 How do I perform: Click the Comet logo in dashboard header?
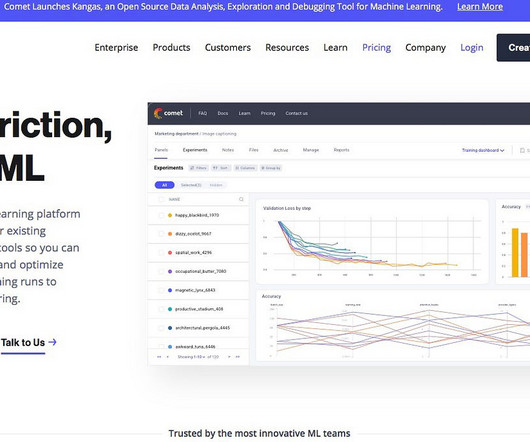click(x=168, y=113)
